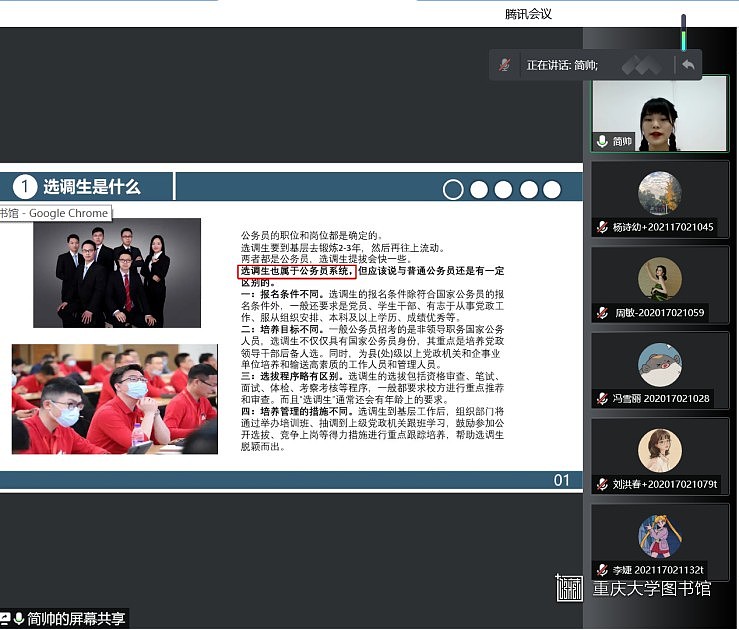Click muted mic icon next to 周敏

(x=602, y=313)
